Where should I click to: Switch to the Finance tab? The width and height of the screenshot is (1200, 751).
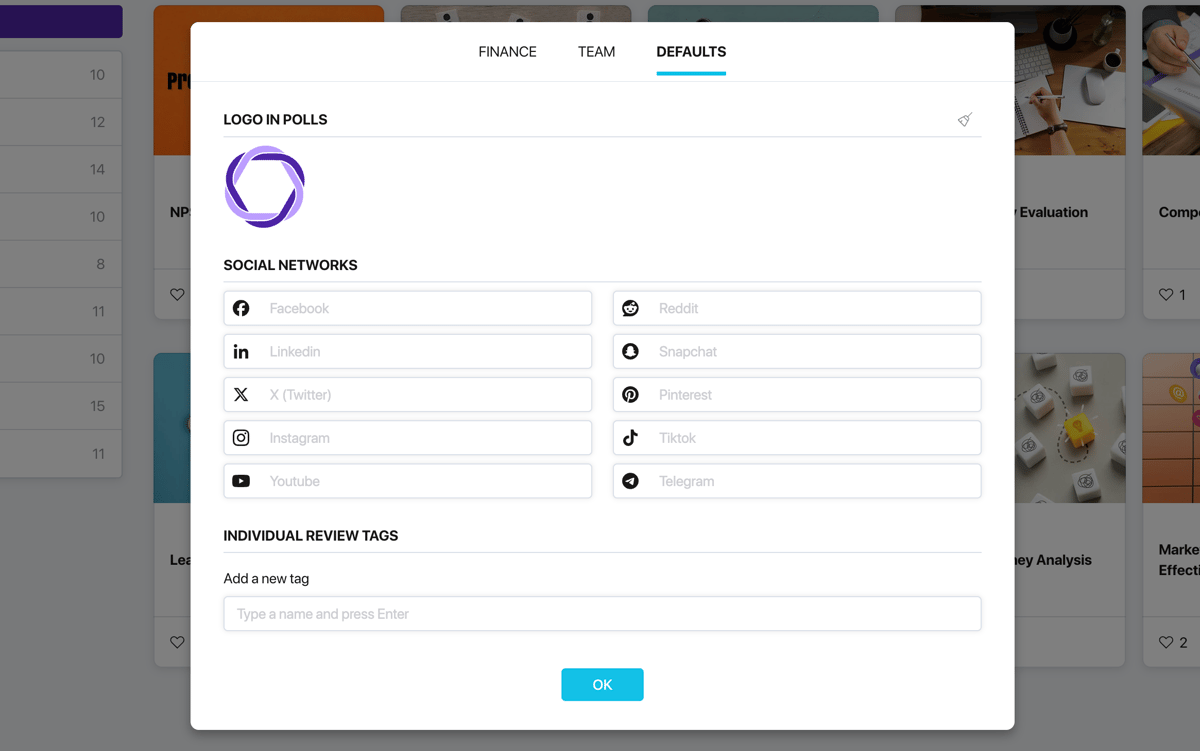click(507, 52)
